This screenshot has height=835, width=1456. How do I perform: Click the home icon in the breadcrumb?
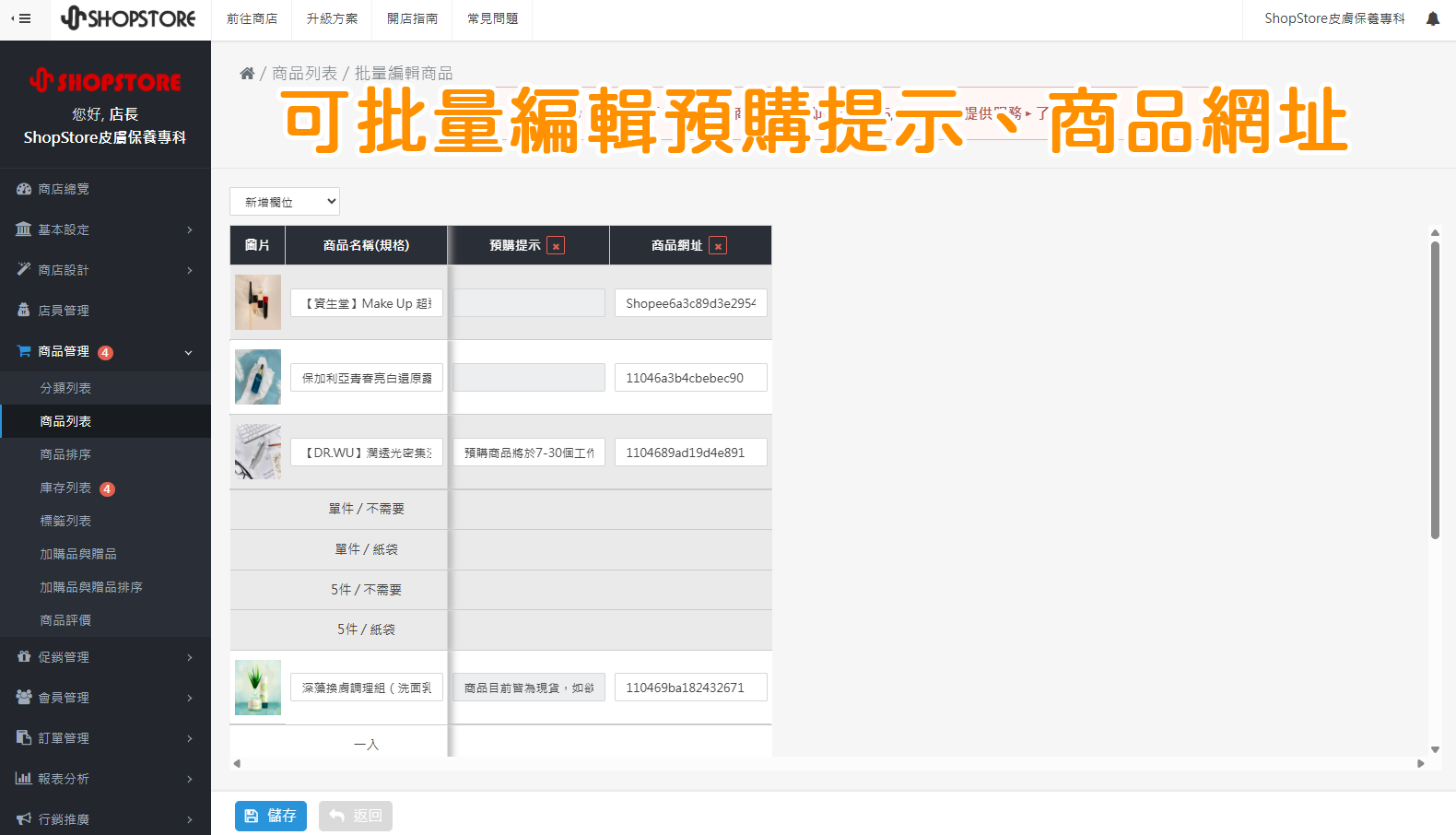(x=247, y=74)
